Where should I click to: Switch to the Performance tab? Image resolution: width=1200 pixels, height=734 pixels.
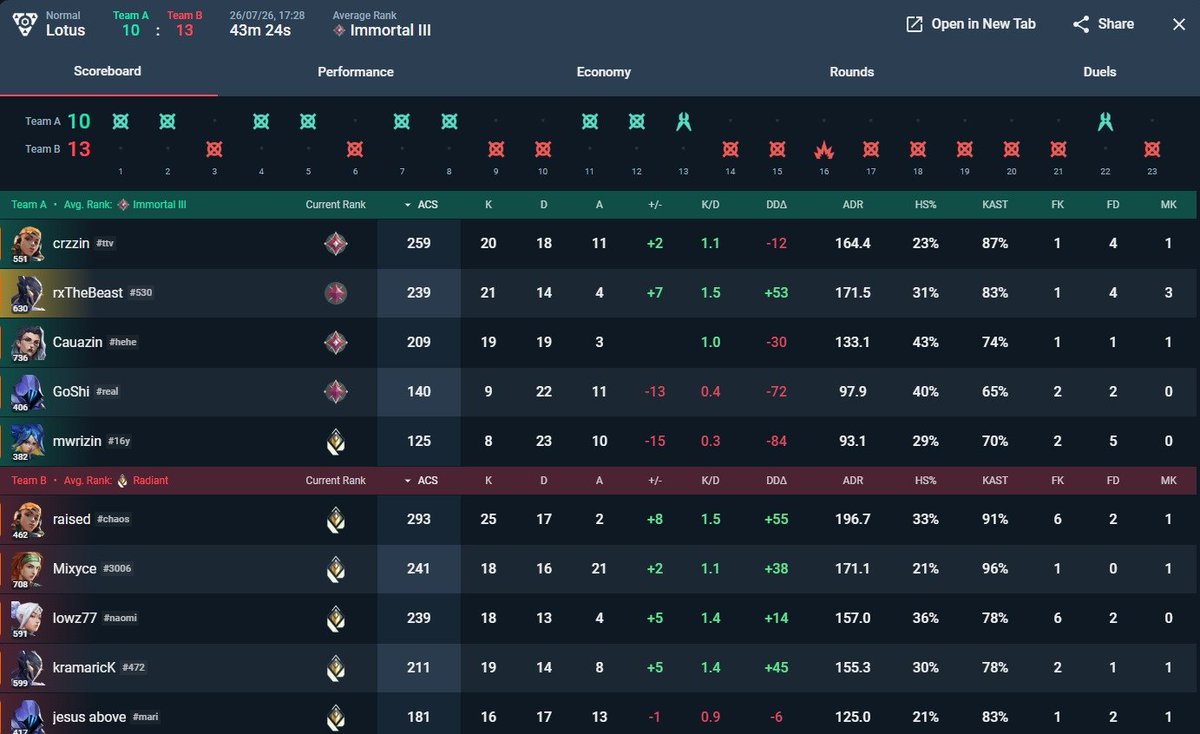click(x=355, y=72)
